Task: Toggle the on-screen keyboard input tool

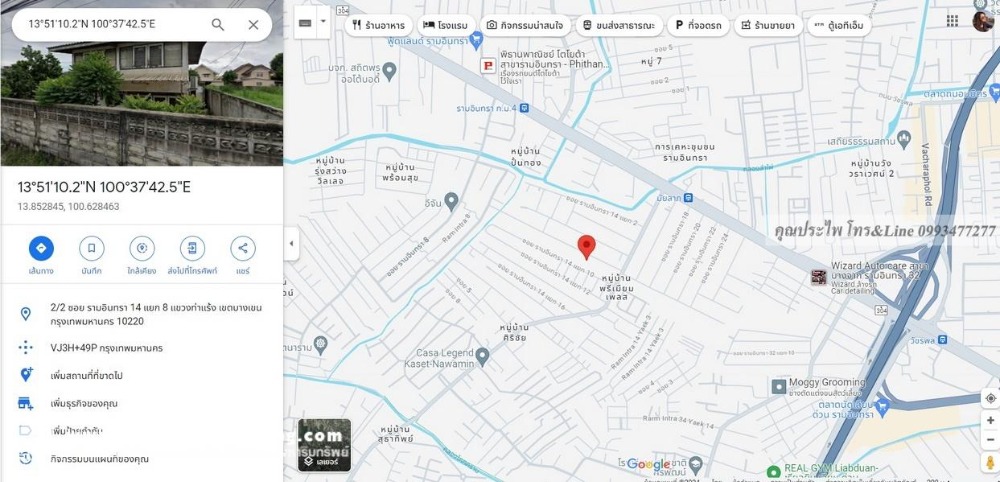Action: [306, 23]
